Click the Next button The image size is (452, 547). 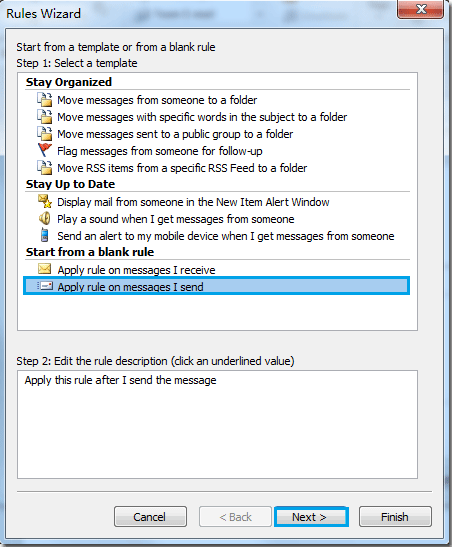pyautogui.click(x=311, y=517)
